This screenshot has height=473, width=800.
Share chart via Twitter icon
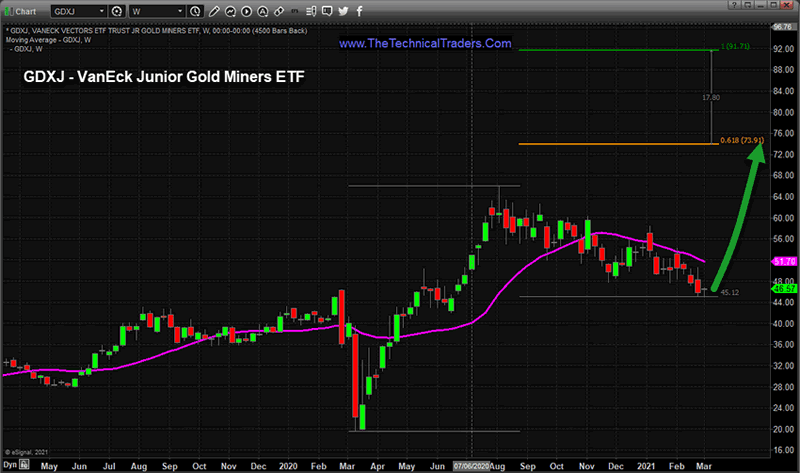[343, 11]
